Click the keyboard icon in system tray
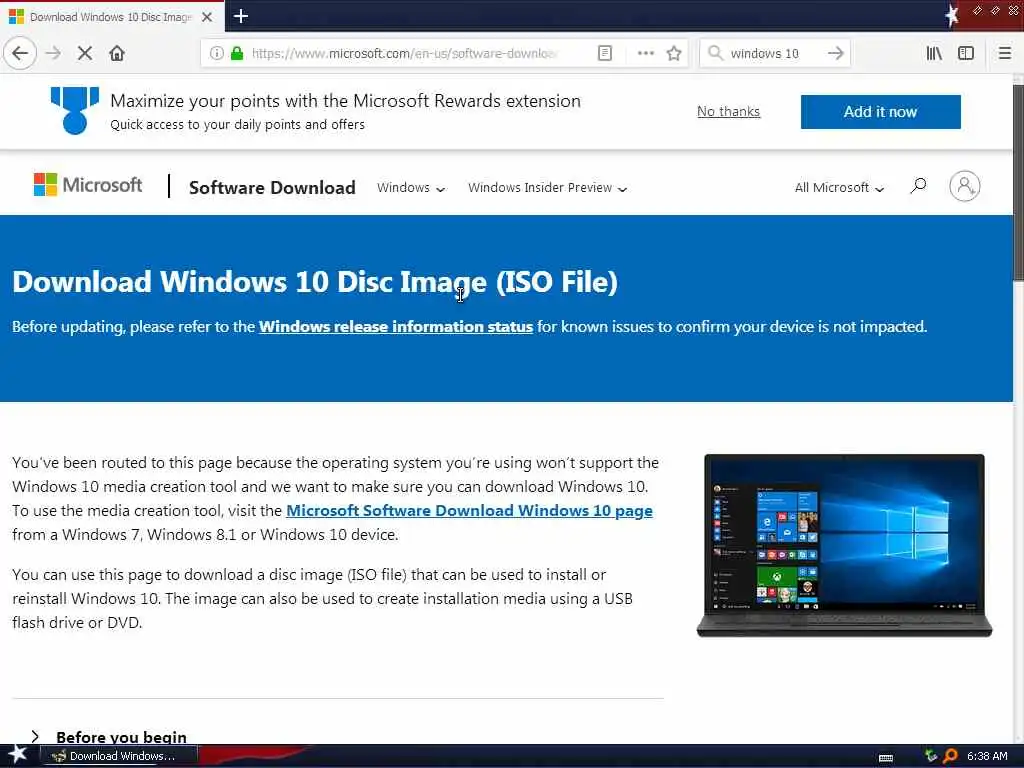 tap(886, 757)
